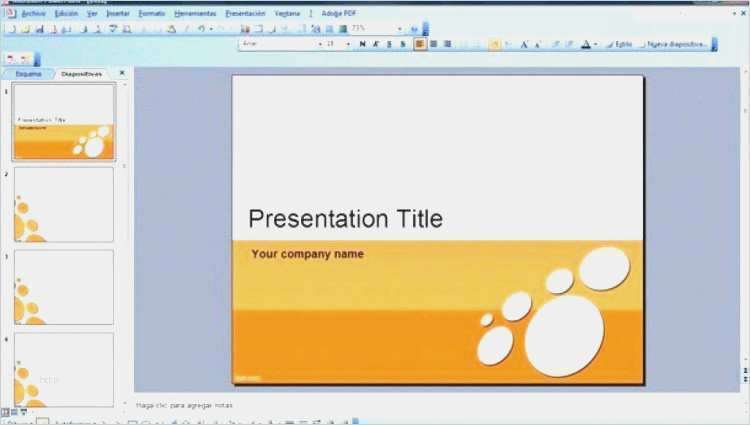Expand the font size dropdown

349,44
